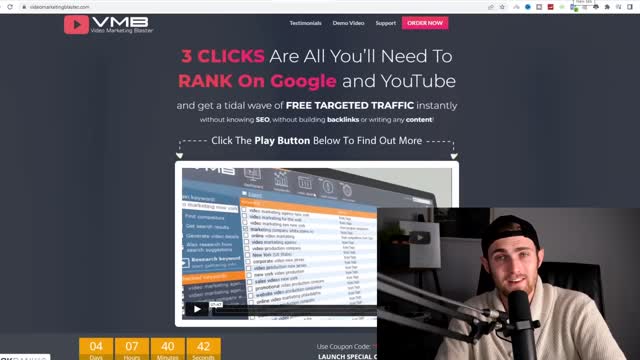
Task: Click the share page icon in address bar
Action: (491, 7)
